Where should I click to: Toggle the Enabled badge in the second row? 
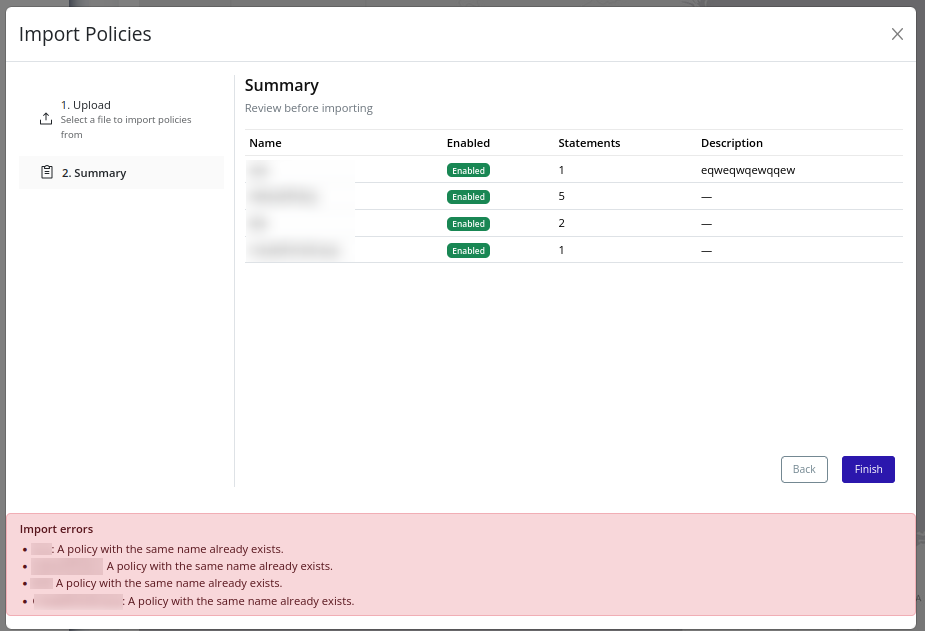[x=468, y=197]
